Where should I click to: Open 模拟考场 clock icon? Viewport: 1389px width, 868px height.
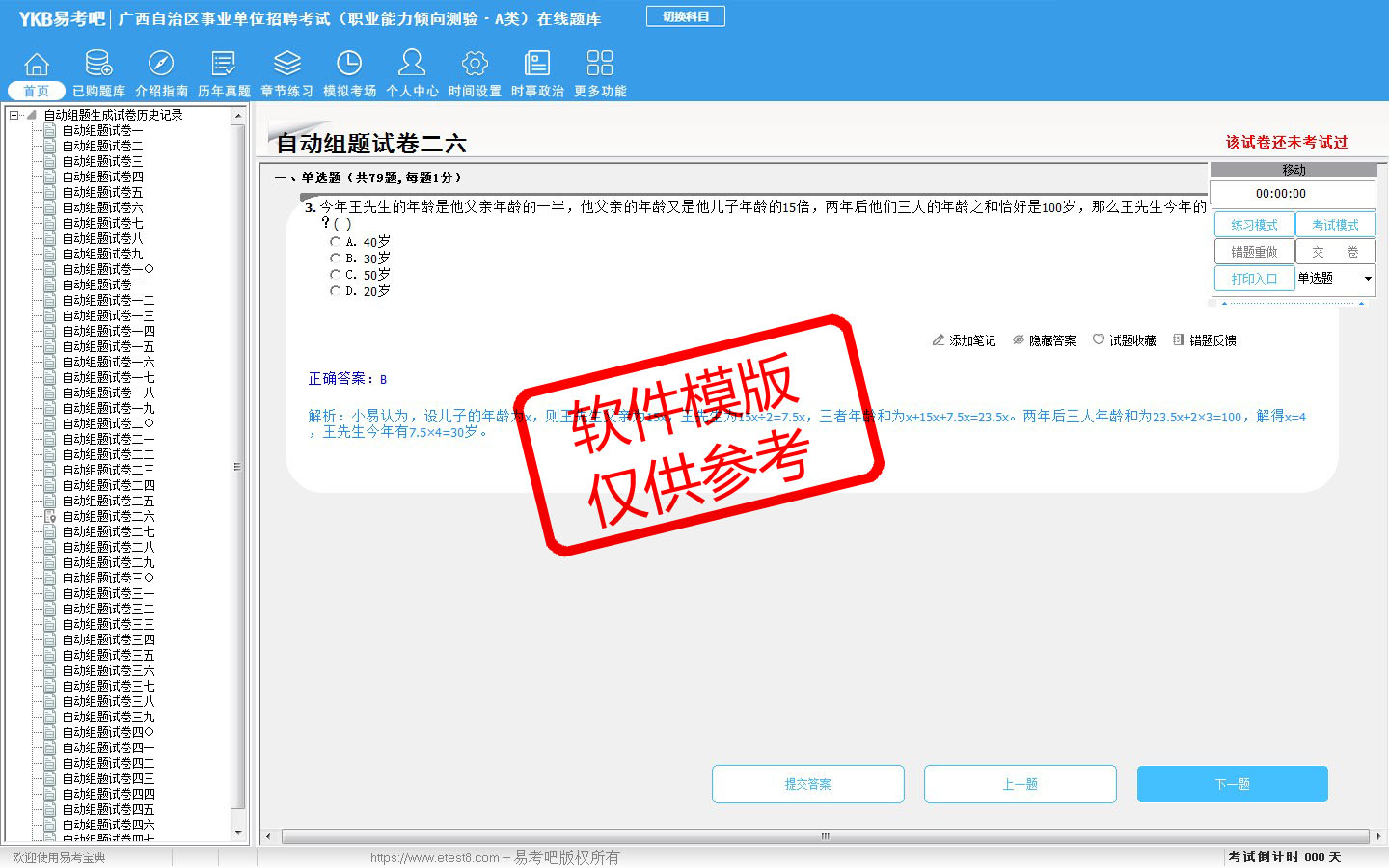coord(349,64)
